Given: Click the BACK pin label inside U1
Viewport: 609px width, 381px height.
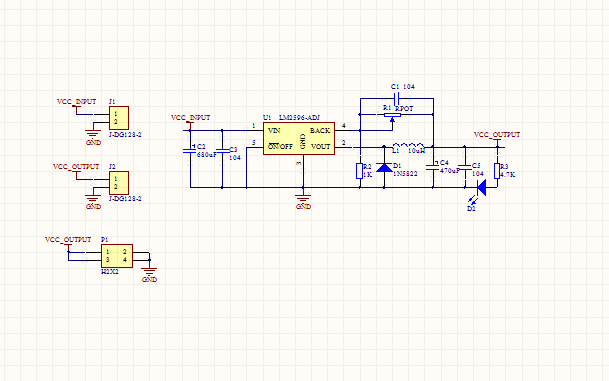Looking at the screenshot, I should (x=320, y=130).
